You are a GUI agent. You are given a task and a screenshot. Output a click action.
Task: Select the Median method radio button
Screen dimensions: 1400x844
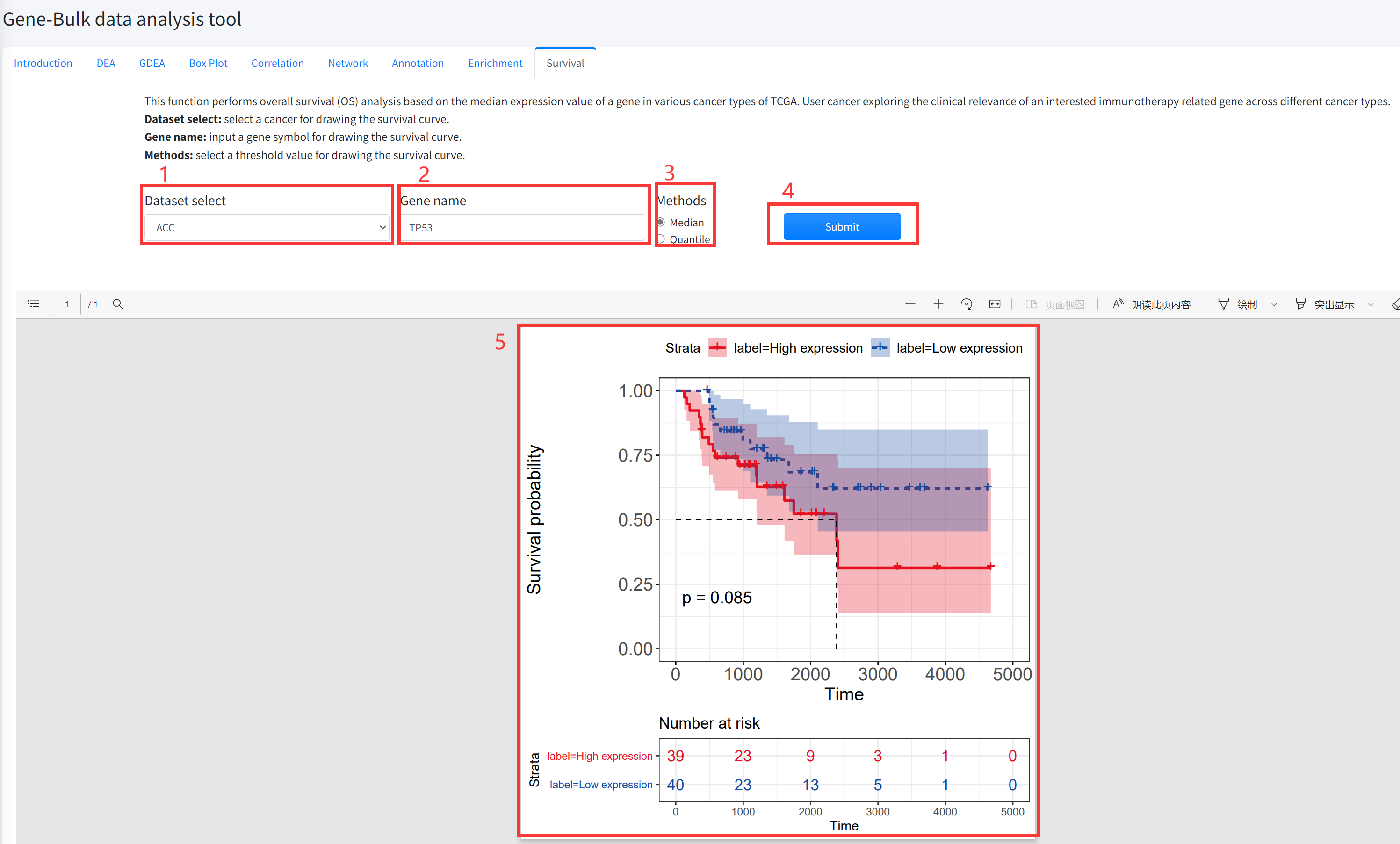click(x=661, y=222)
